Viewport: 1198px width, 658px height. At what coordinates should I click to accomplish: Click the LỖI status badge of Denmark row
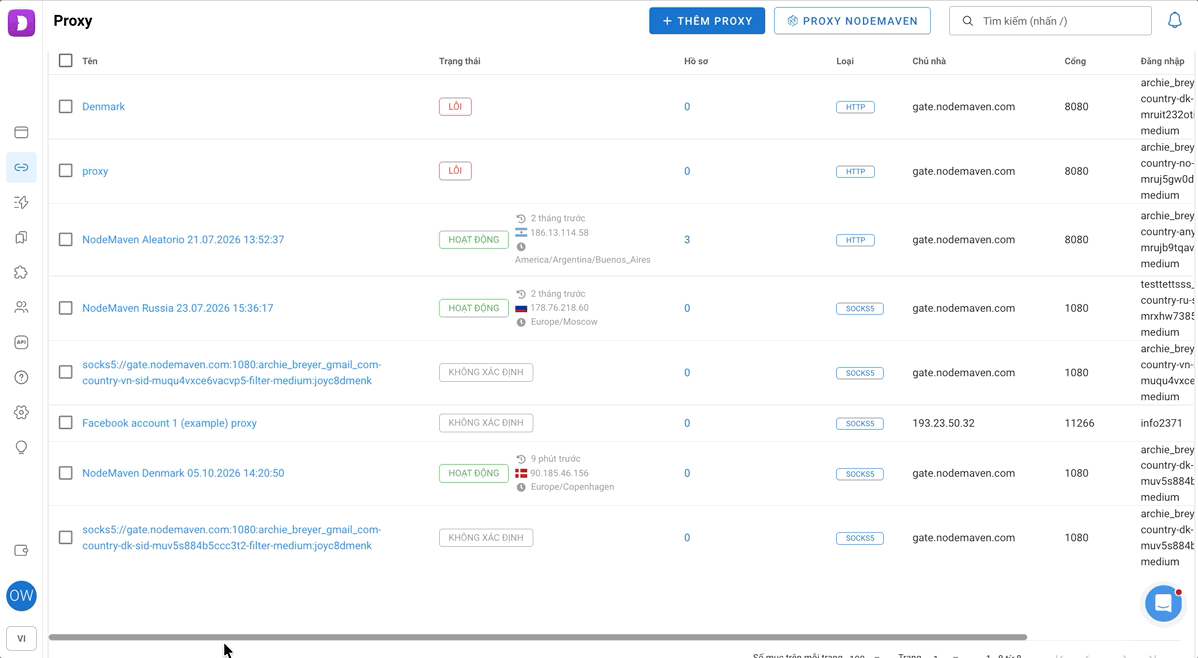point(455,106)
